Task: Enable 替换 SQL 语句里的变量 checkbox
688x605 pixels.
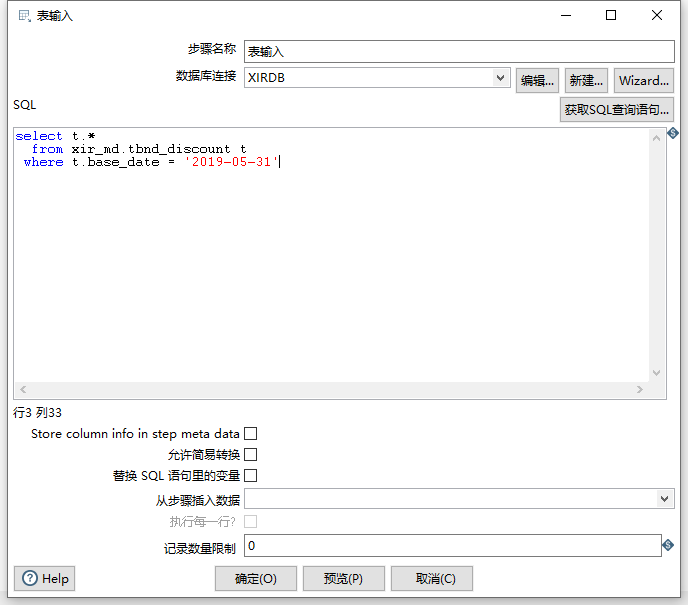Action: pos(251,476)
